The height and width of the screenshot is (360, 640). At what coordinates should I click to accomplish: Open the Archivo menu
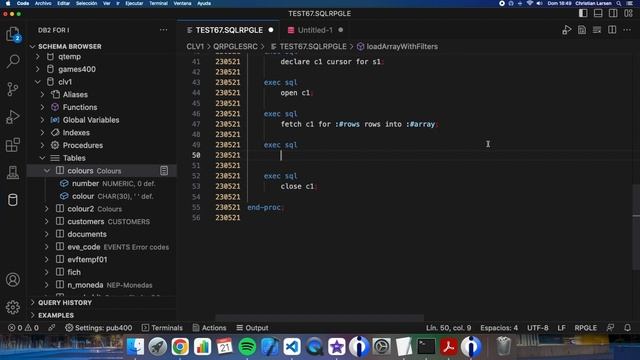(x=43, y=3)
